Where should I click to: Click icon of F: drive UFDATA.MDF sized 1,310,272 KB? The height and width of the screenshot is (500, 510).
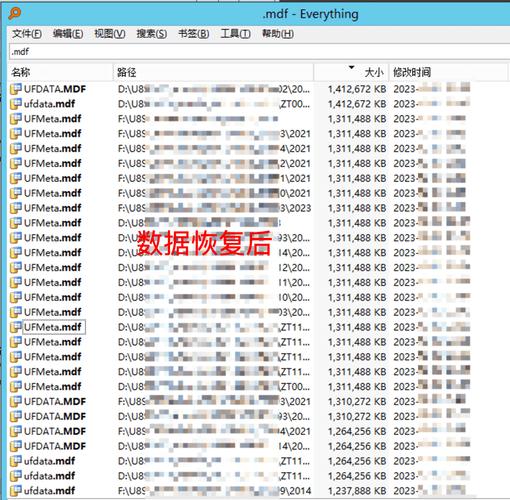pos(16,401)
